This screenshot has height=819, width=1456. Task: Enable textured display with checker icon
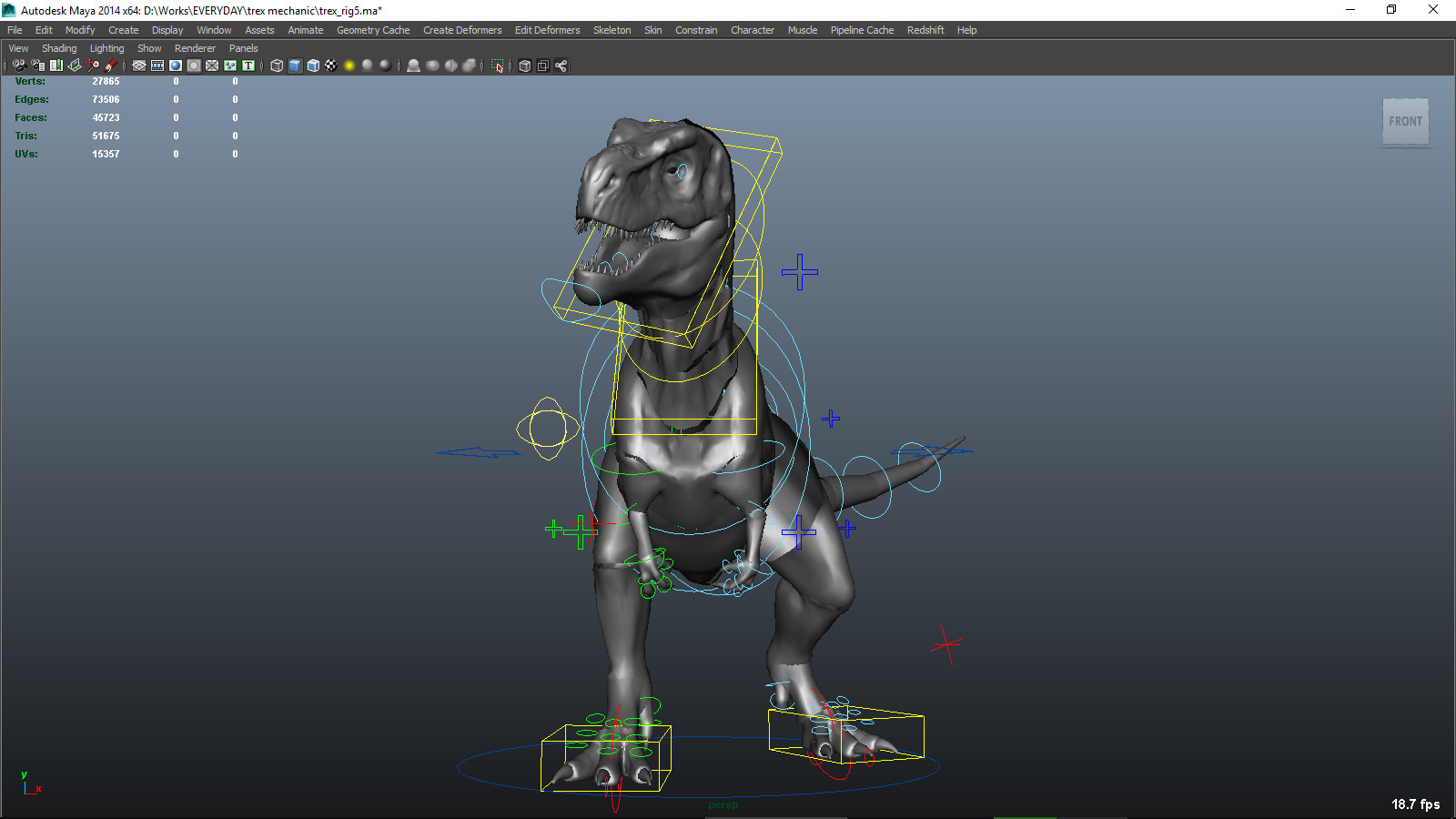click(330, 65)
